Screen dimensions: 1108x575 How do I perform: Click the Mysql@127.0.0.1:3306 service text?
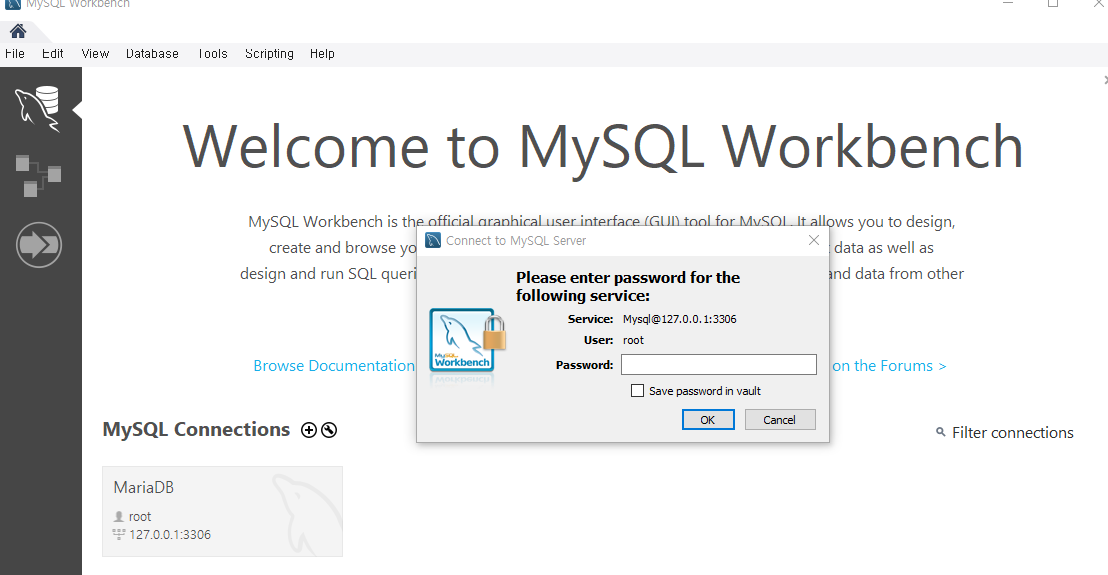[x=680, y=319]
